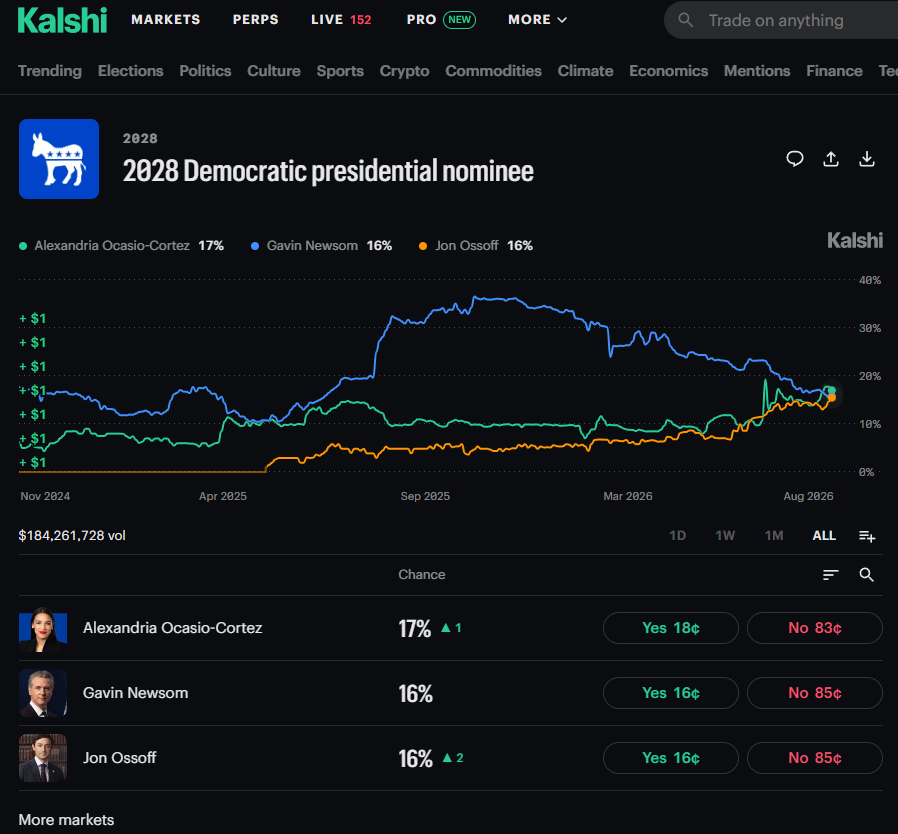Click the Trade on anything search field
Screen dimensions: 898x834
point(781,20)
